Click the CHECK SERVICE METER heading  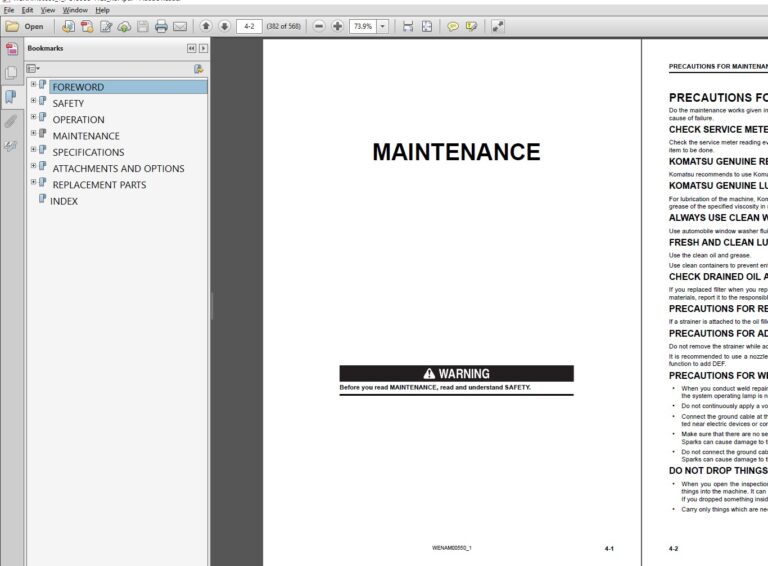click(718, 130)
